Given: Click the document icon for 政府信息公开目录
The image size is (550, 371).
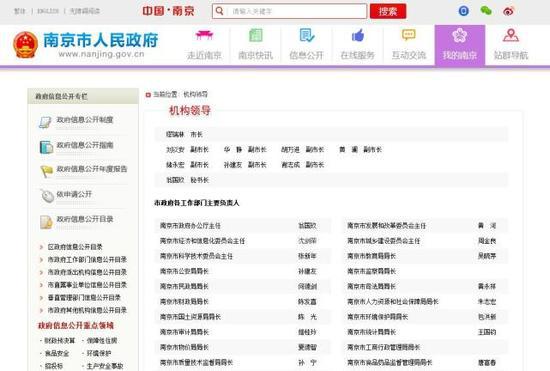Looking at the screenshot, I should (46, 222).
